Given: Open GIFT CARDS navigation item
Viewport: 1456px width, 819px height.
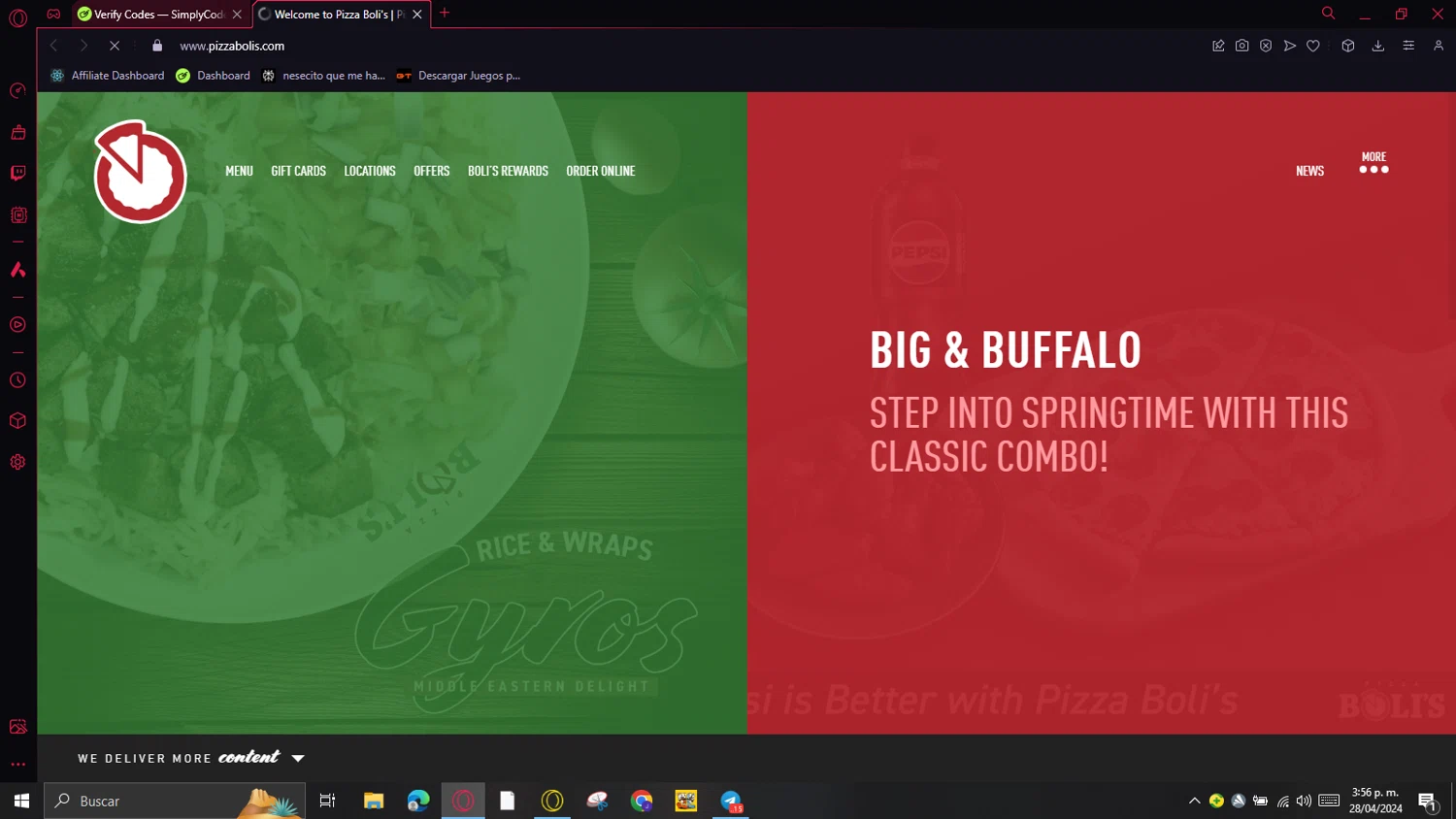Looking at the screenshot, I should pos(299,171).
